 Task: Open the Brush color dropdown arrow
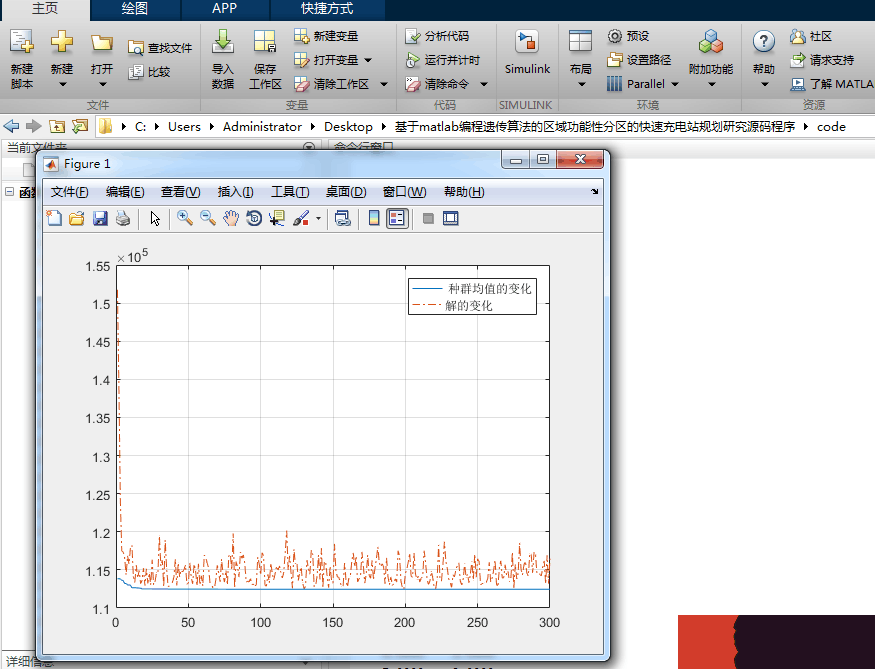click(318, 218)
